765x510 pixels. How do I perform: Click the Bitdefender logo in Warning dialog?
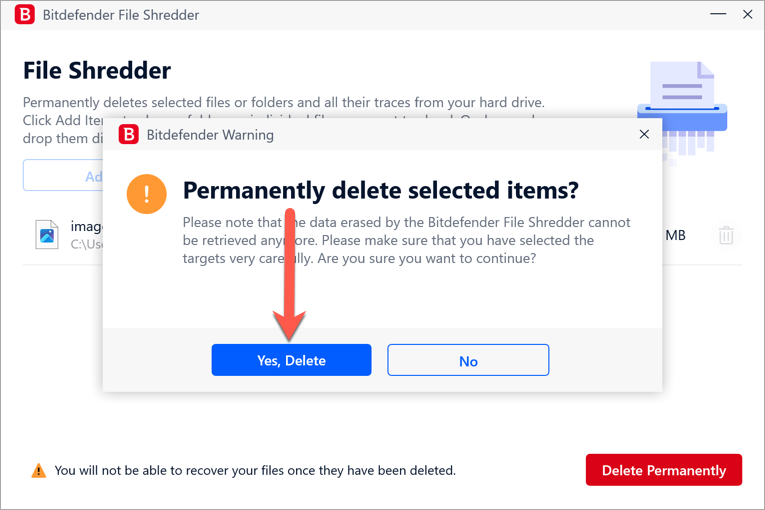click(129, 134)
